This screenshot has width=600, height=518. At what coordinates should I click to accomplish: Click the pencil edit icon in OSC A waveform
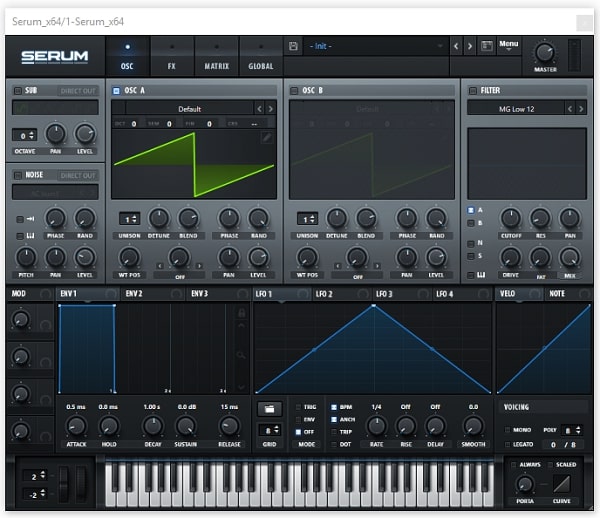(x=267, y=138)
